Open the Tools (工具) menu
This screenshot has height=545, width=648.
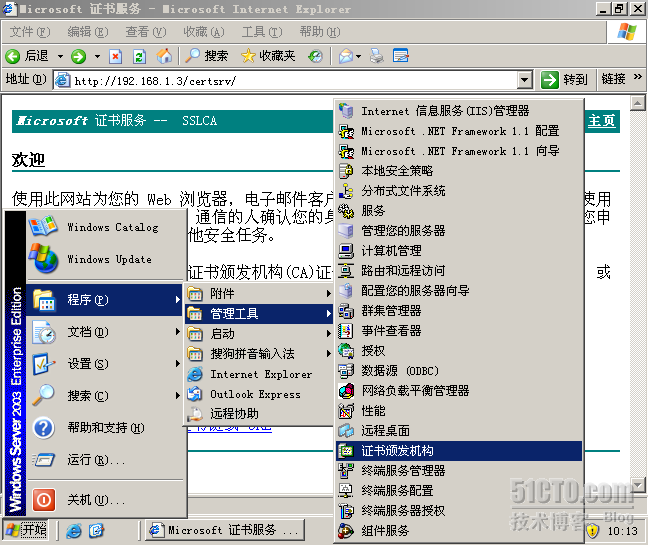point(262,32)
